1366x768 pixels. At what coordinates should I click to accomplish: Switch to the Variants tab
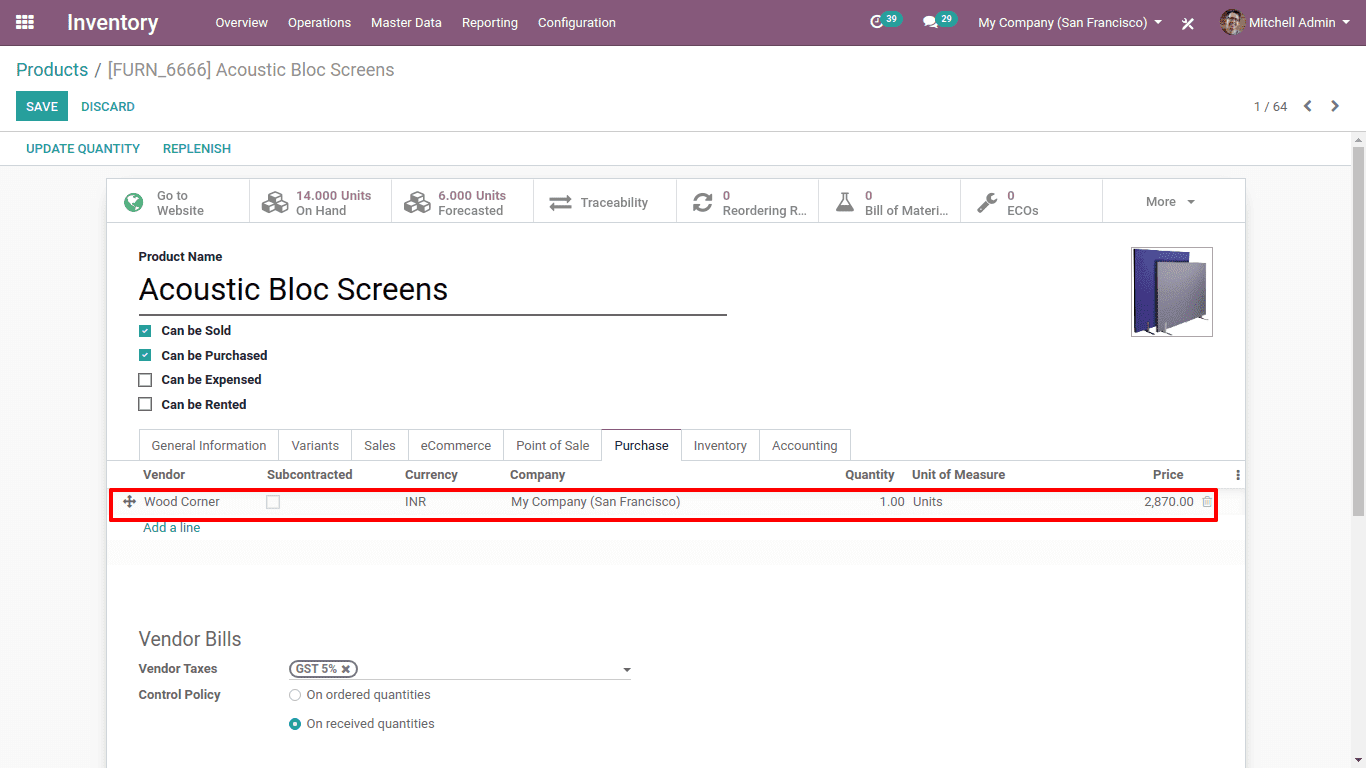point(315,445)
